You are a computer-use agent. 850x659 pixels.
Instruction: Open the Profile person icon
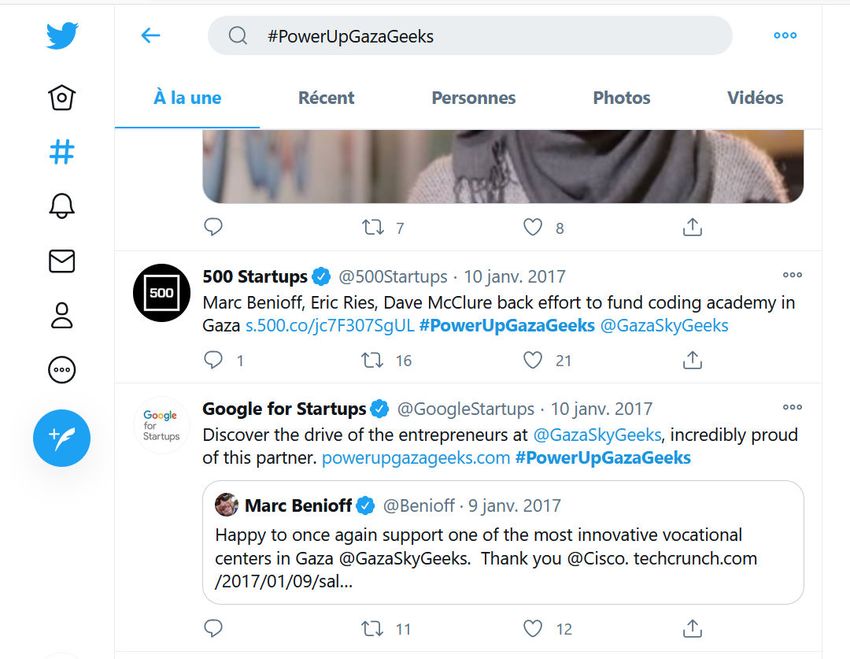tap(61, 315)
